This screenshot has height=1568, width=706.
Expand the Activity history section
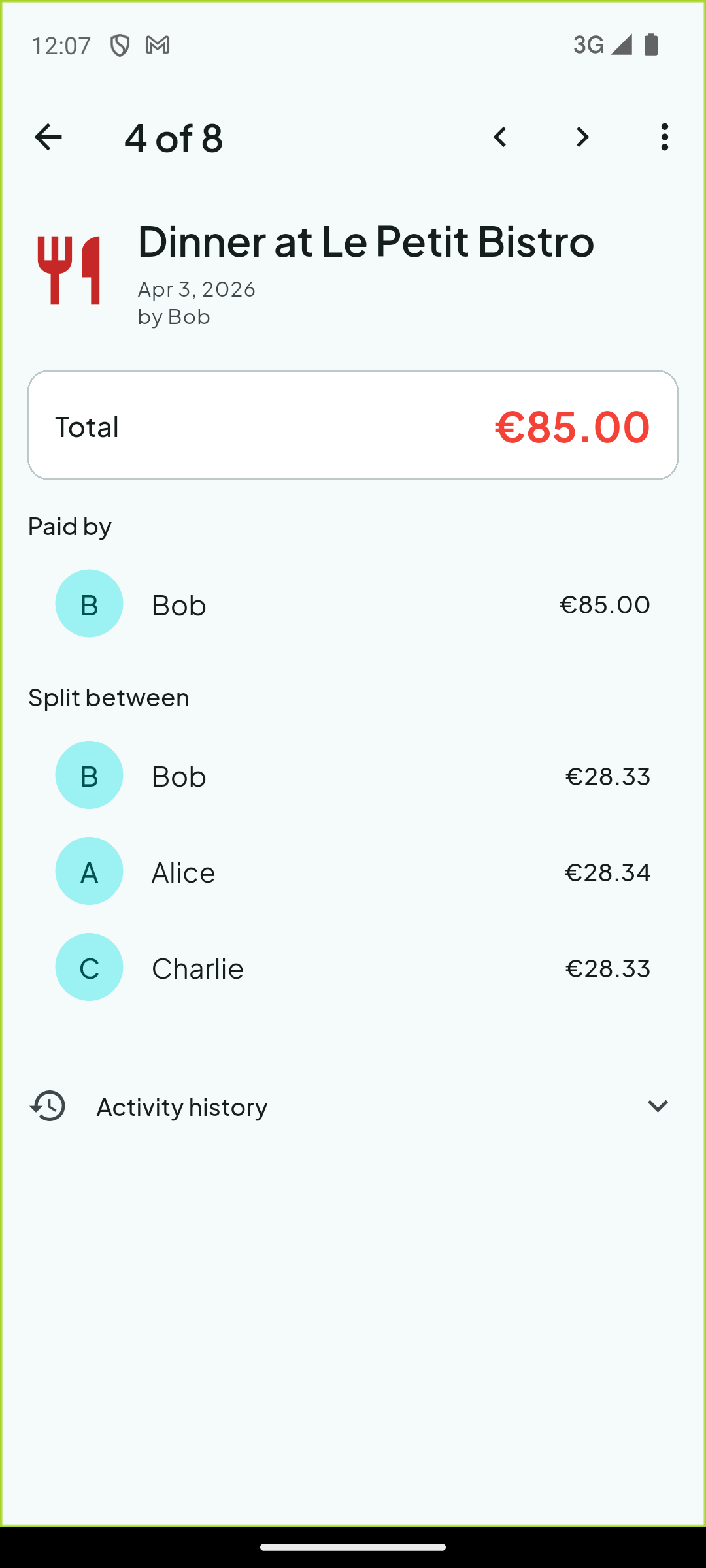click(353, 1106)
